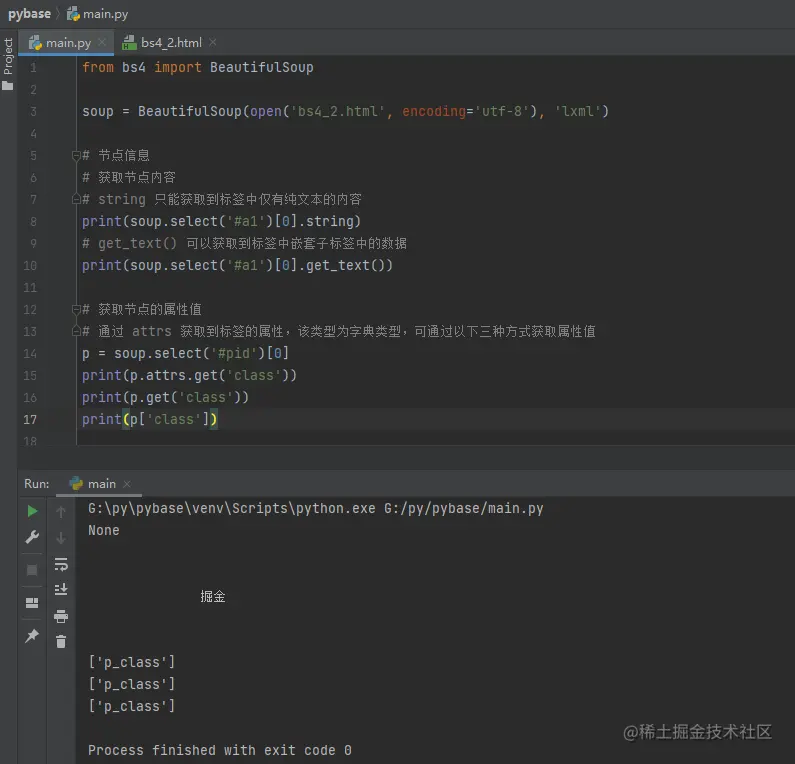Click 掘金 text in console output
The image size is (795, 764).
pos(213,596)
